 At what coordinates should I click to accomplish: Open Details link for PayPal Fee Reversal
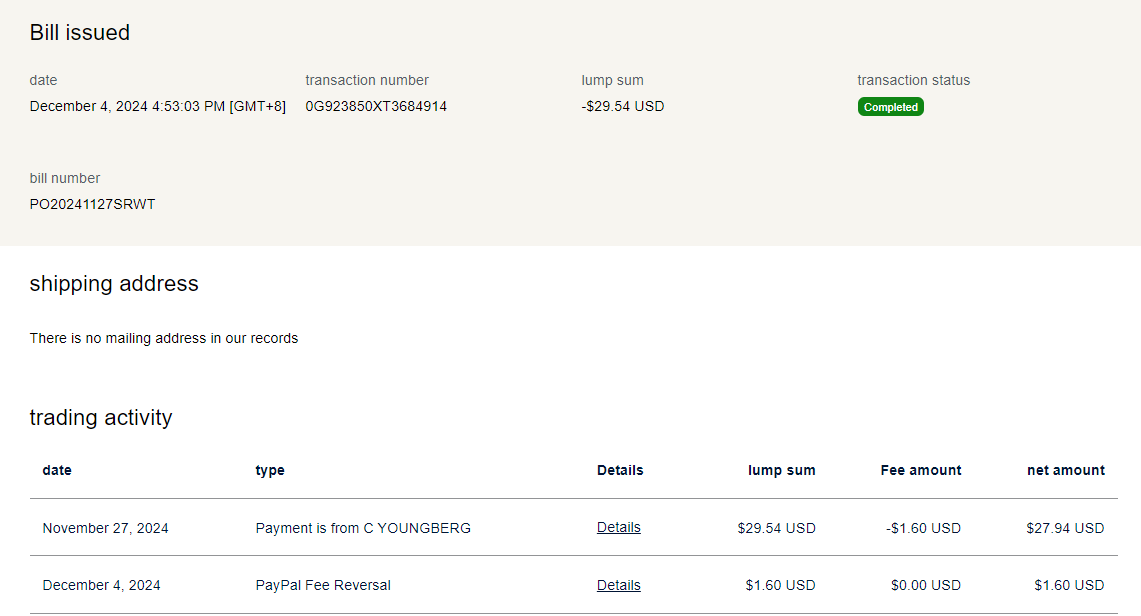click(x=618, y=585)
